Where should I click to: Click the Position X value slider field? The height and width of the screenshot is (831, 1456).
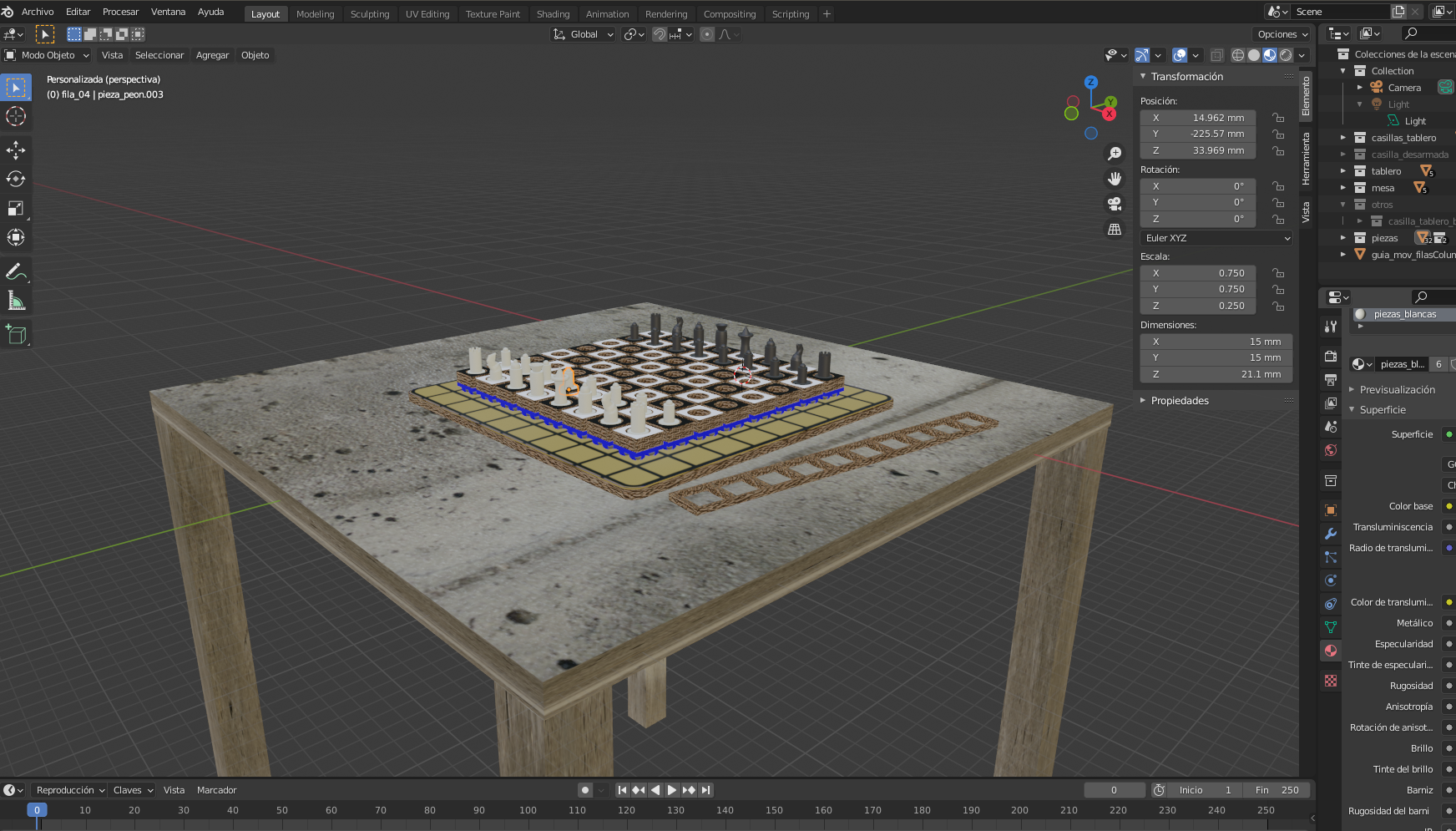[1198, 118]
